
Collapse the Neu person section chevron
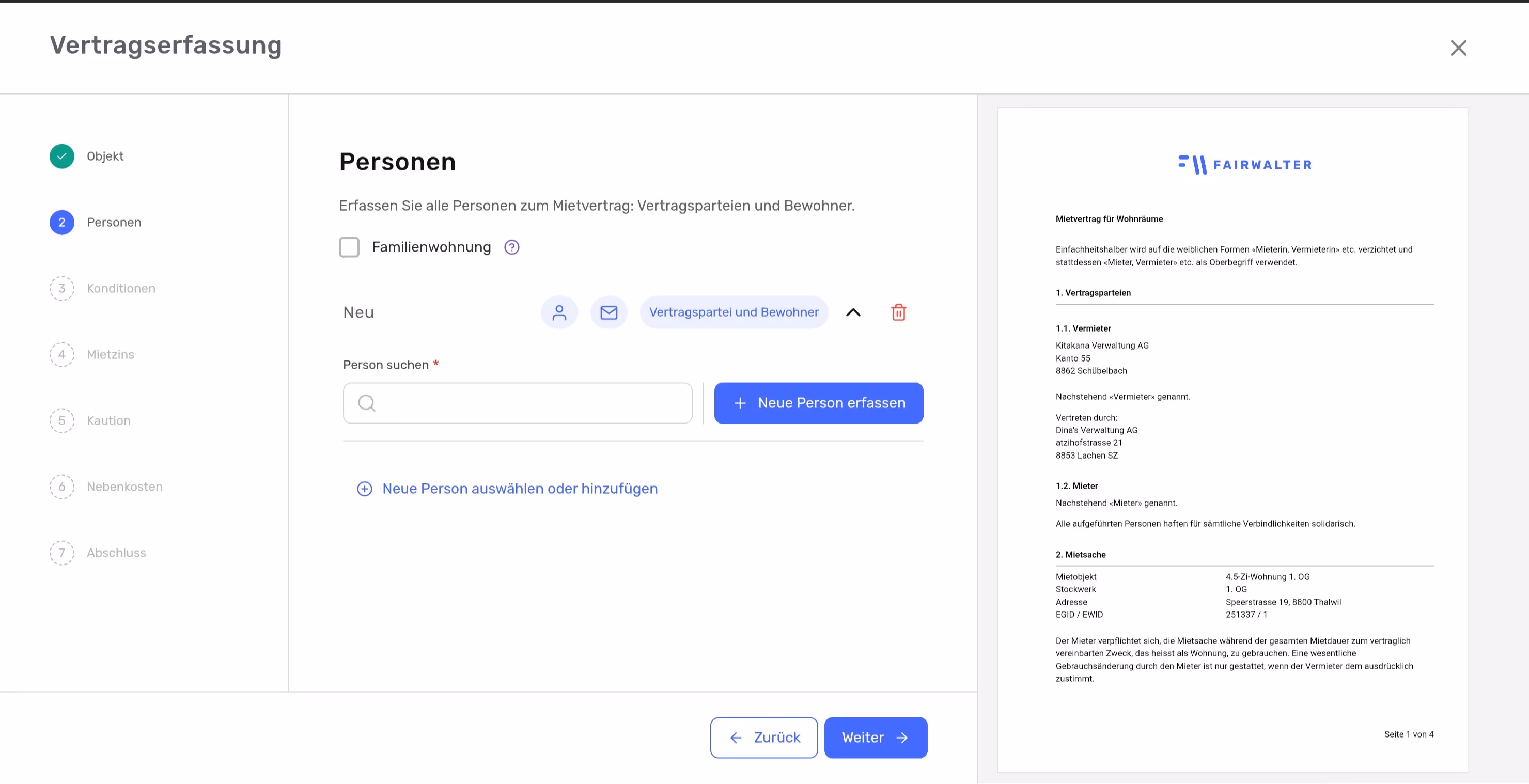click(x=852, y=312)
